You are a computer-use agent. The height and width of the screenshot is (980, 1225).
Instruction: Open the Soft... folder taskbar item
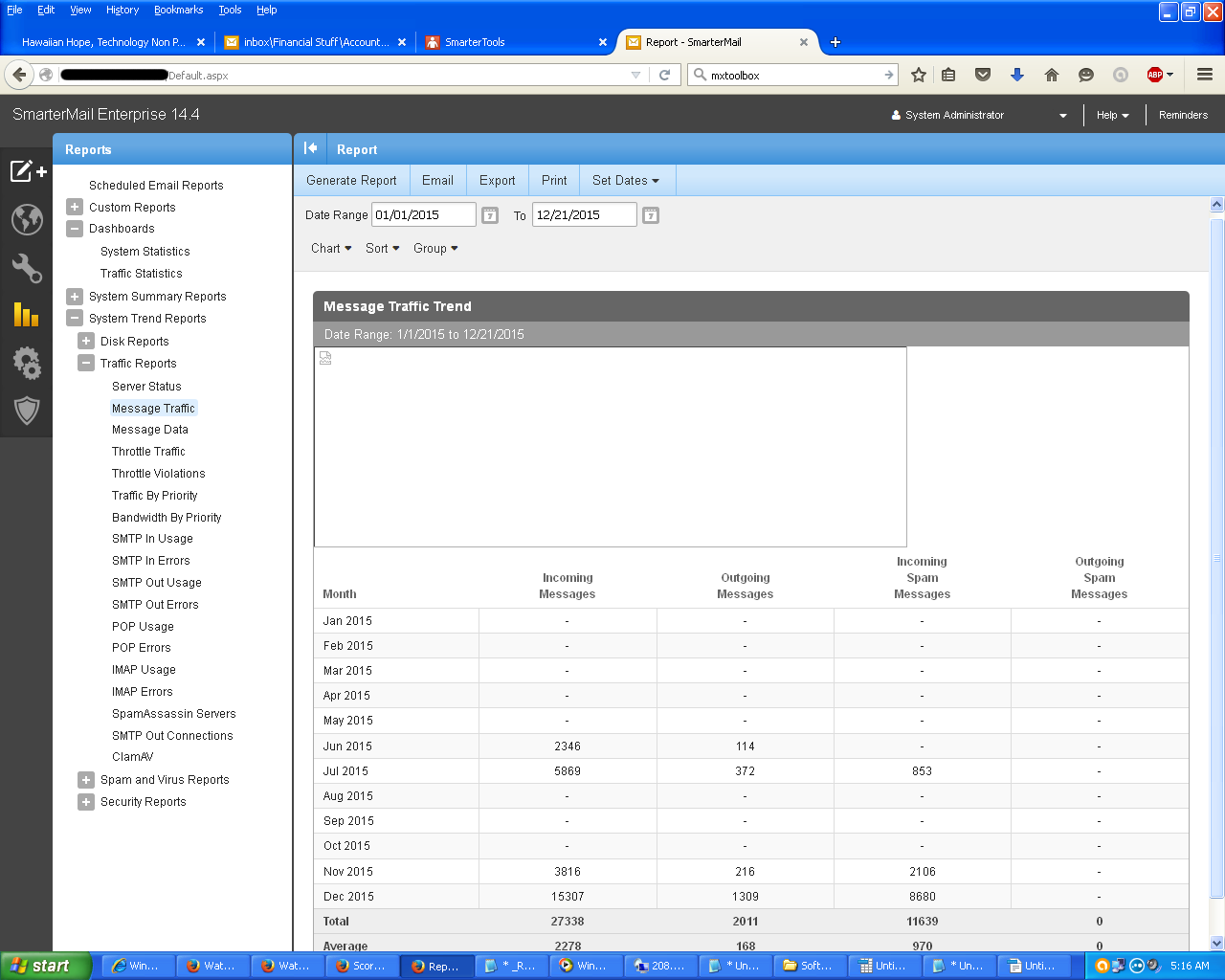click(x=812, y=966)
